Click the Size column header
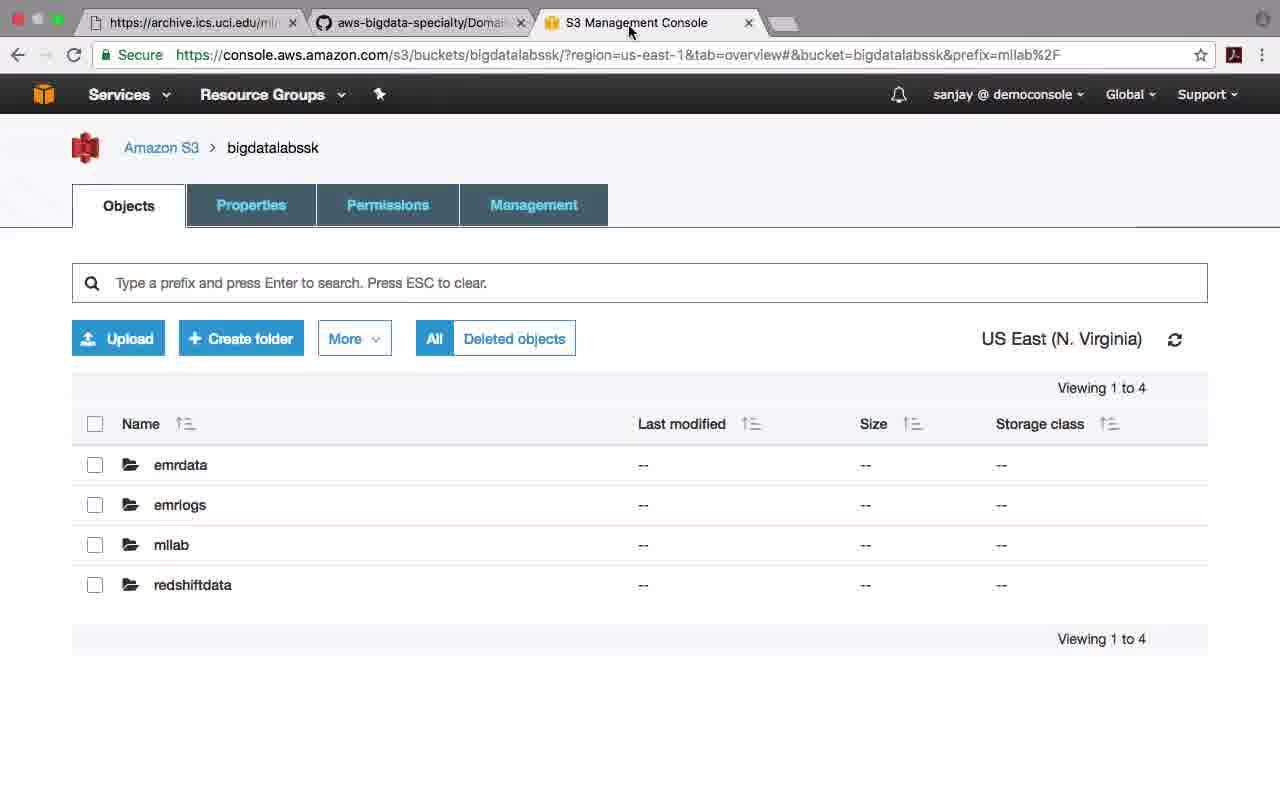1280x800 pixels. (x=874, y=424)
